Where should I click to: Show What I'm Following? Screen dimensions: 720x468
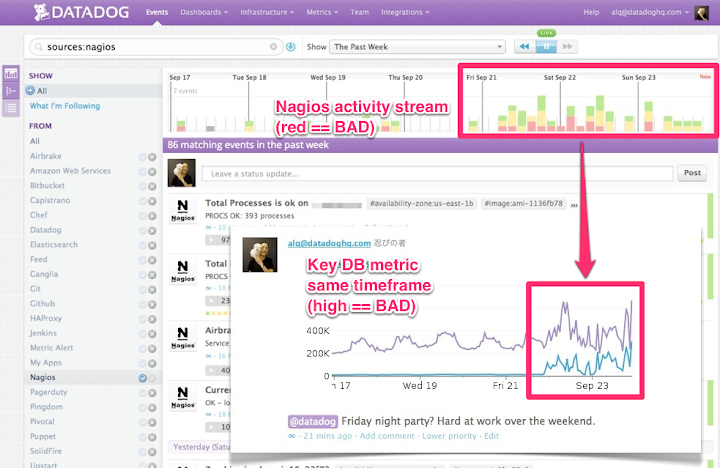coord(65,106)
